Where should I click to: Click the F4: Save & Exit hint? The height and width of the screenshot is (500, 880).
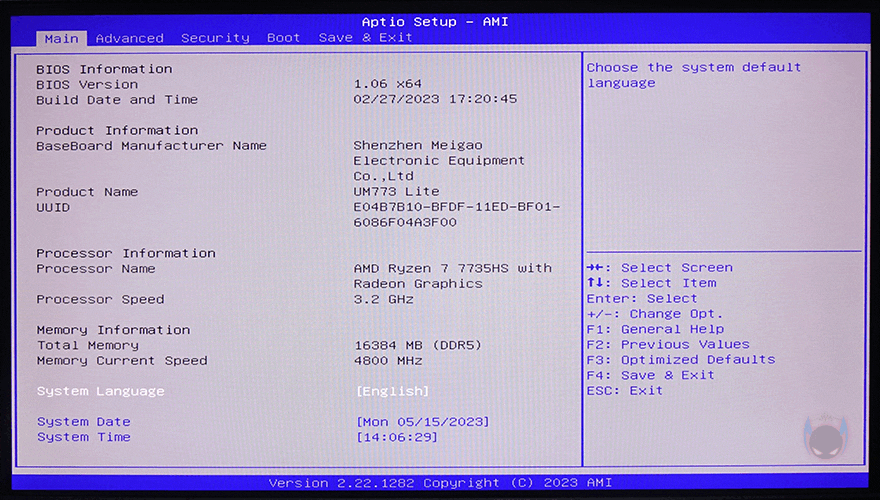point(650,375)
